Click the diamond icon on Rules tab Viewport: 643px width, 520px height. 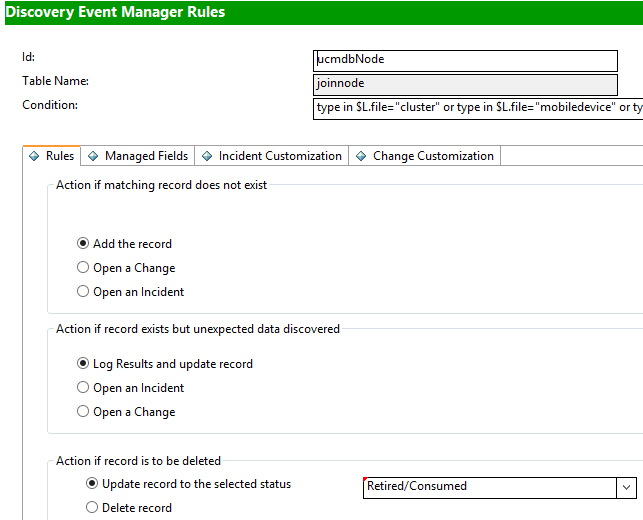pos(34,156)
